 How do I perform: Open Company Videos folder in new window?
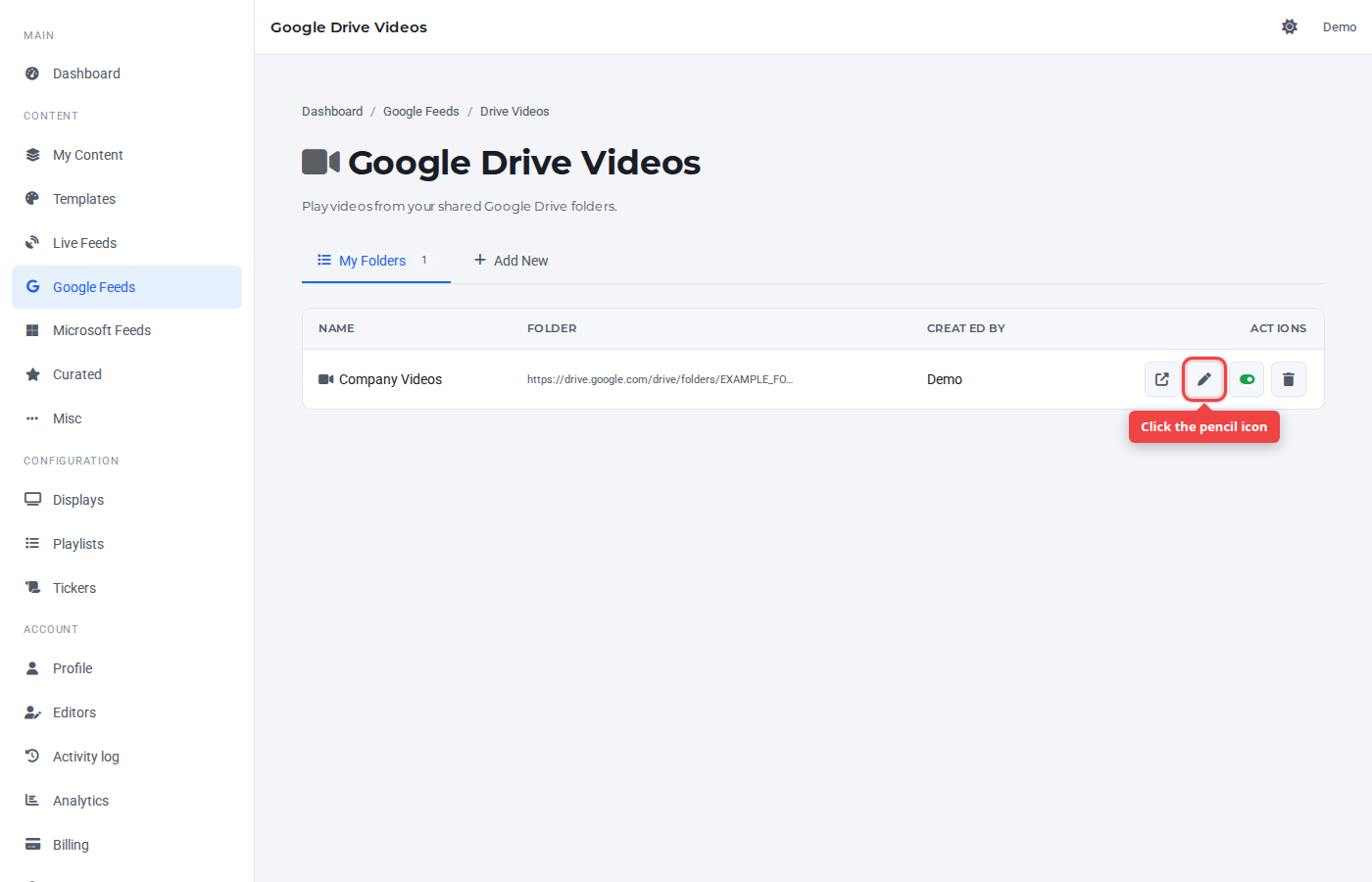coord(1162,379)
